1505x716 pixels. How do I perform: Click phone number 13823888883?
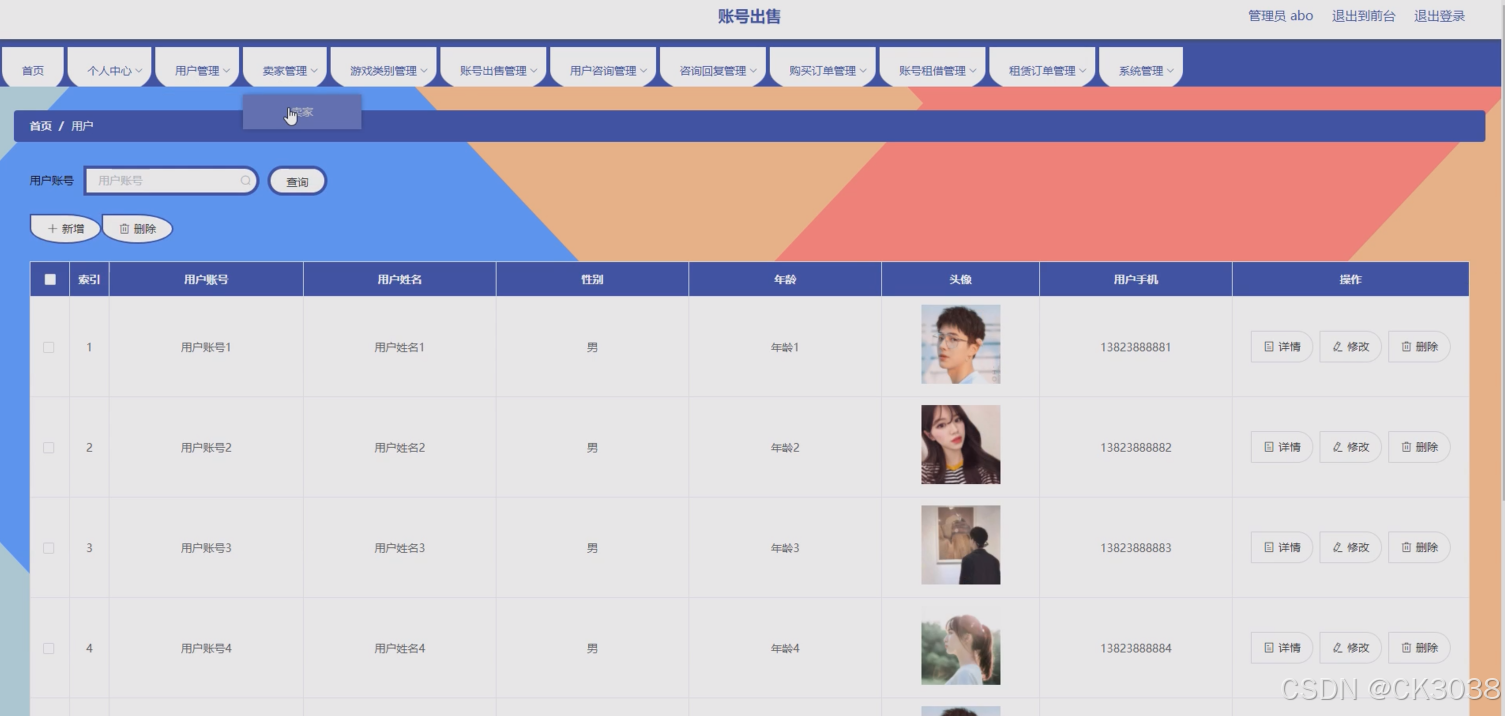coord(1136,548)
